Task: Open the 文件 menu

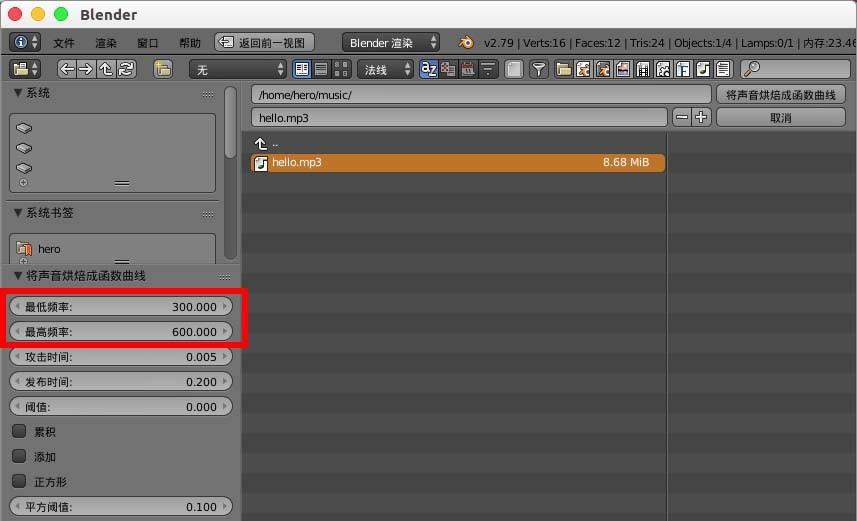Action: pos(64,43)
